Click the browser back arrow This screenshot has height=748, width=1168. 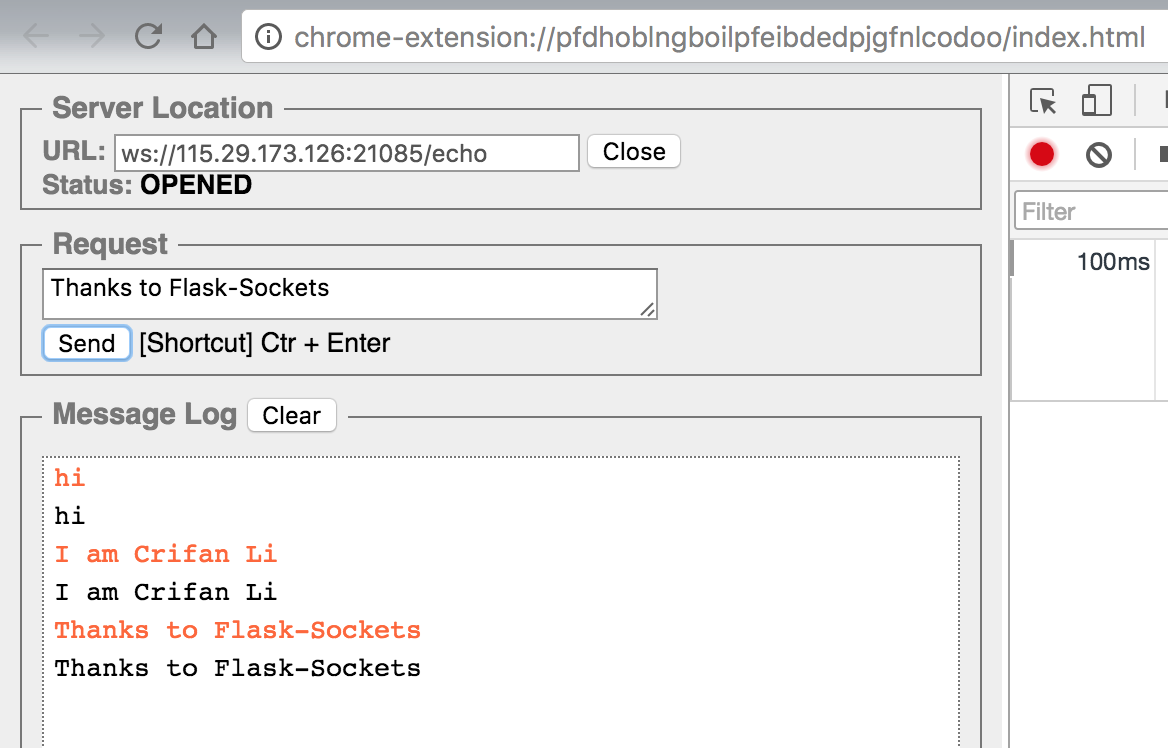point(37,38)
